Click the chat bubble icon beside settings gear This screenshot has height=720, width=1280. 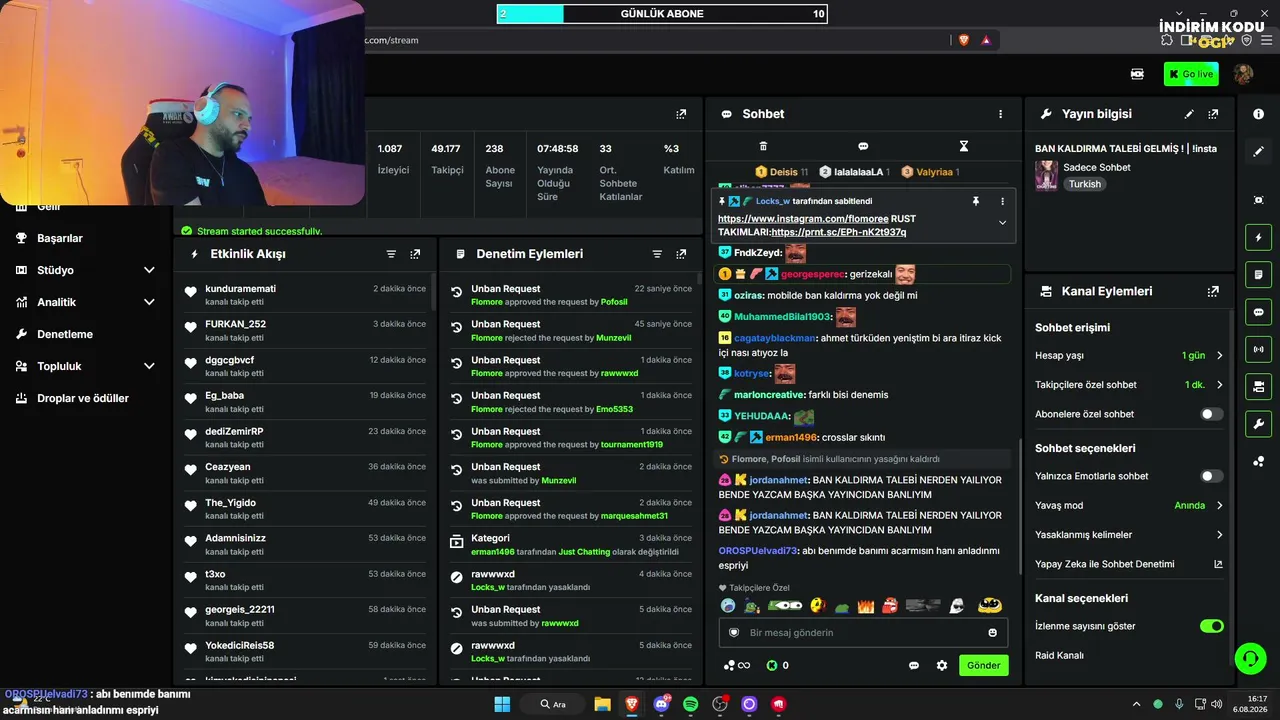(913, 665)
